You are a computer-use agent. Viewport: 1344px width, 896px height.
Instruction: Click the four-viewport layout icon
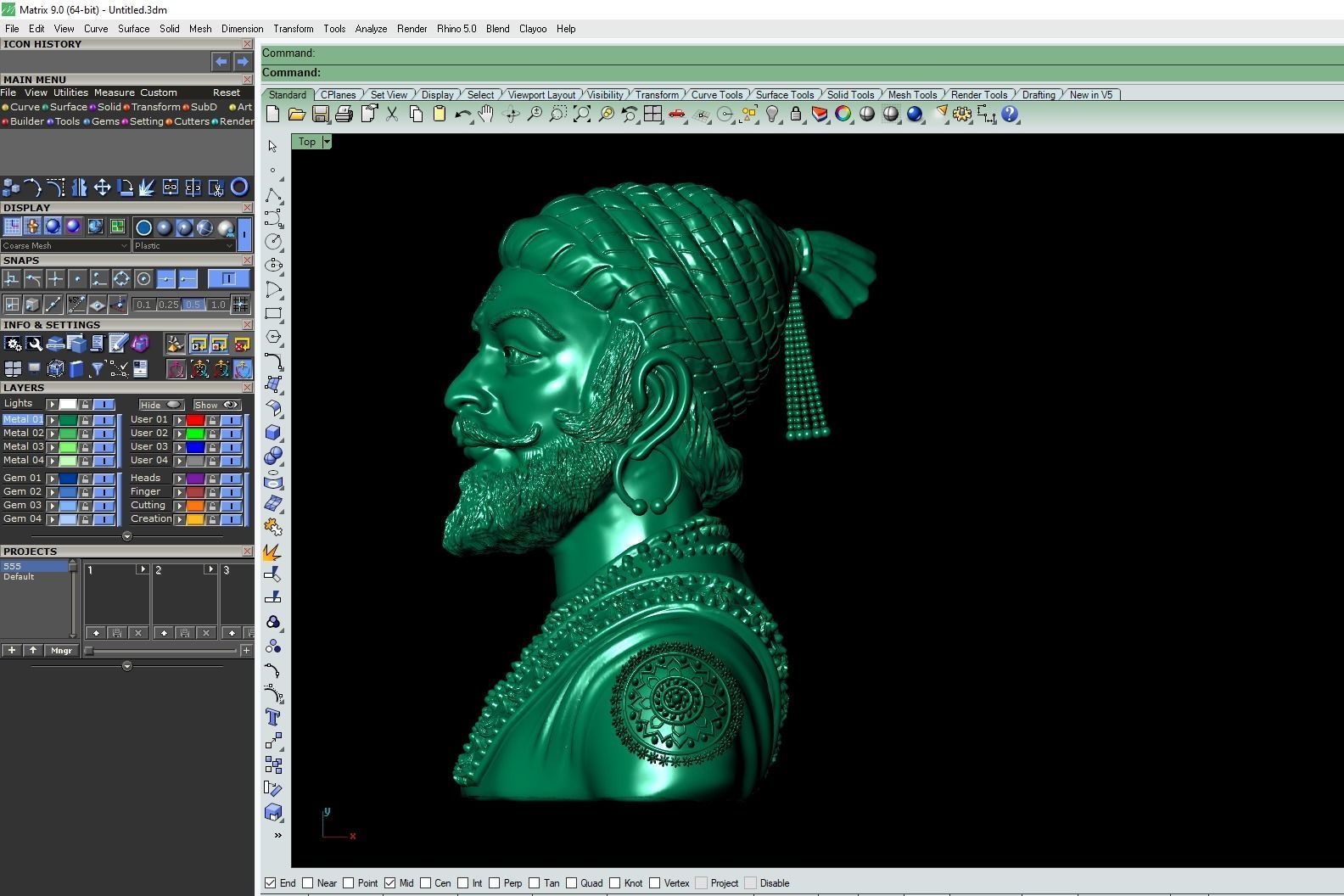652,115
